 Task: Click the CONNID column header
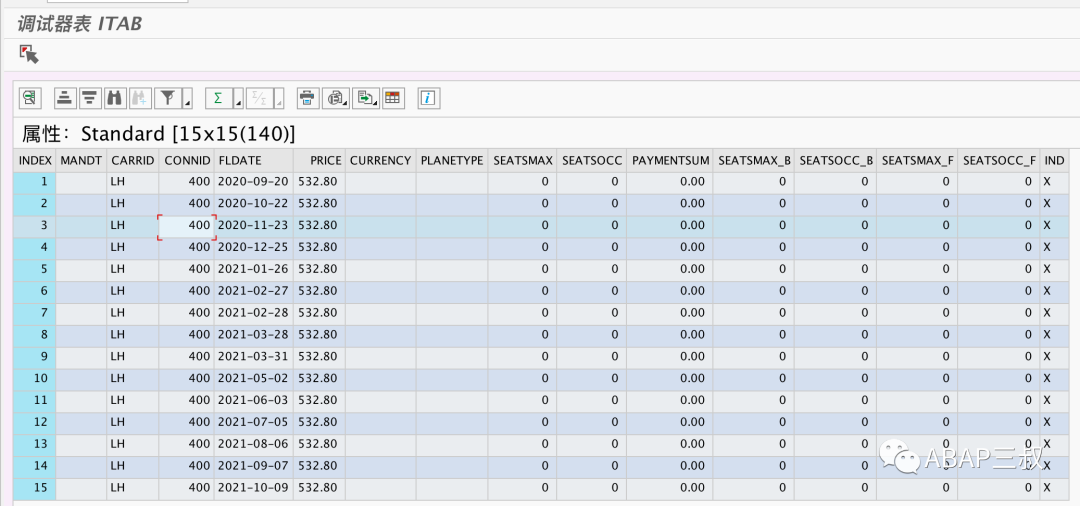coord(187,160)
